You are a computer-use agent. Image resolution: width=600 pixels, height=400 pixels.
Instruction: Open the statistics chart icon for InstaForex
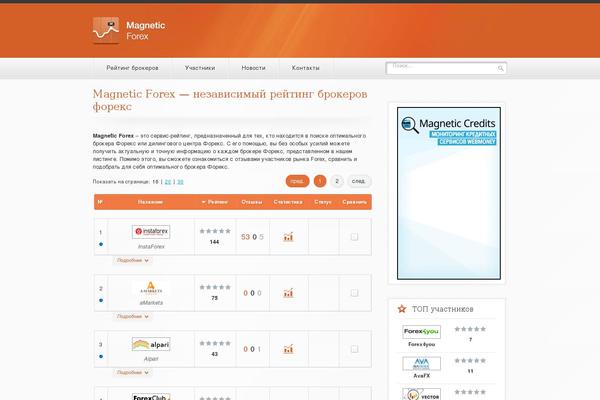coord(288,237)
